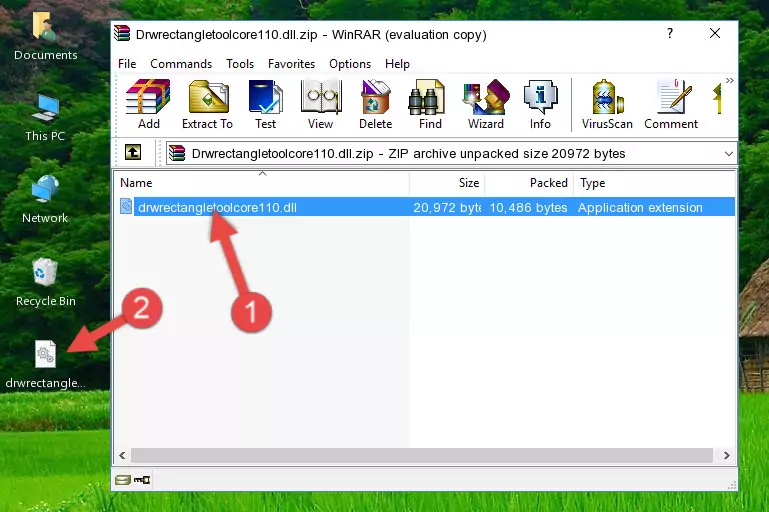Launch the Wizard tool
This screenshot has height=512, width=769.
point(486,104)
